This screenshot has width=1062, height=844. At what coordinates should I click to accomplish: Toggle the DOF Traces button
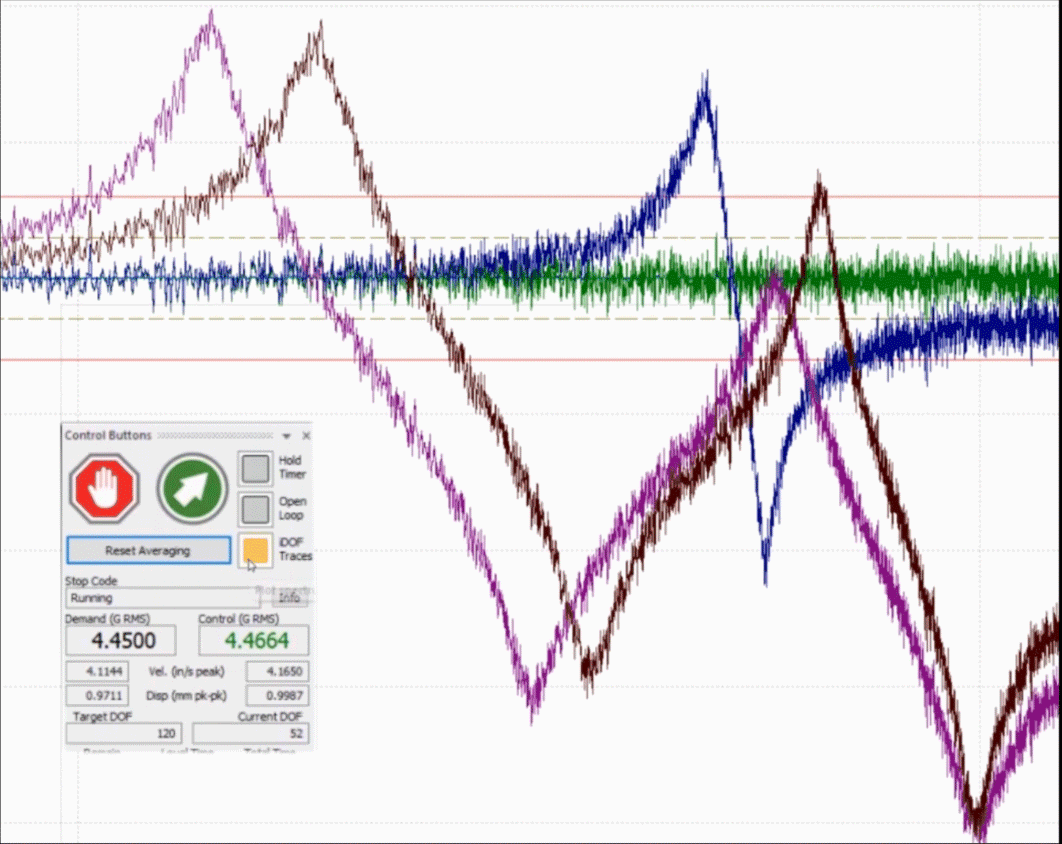[x=255, y=549]
